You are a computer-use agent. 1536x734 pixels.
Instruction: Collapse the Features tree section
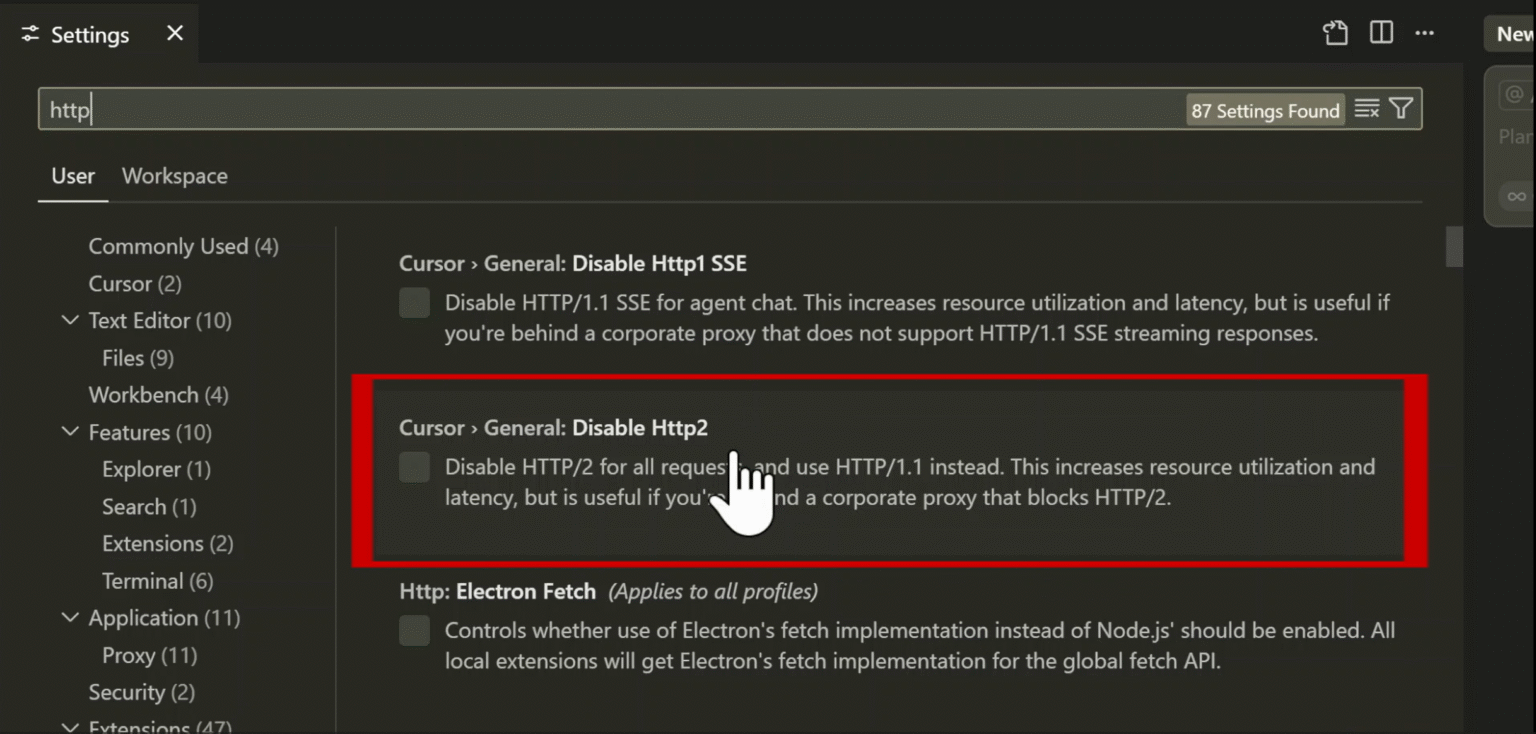70,432
